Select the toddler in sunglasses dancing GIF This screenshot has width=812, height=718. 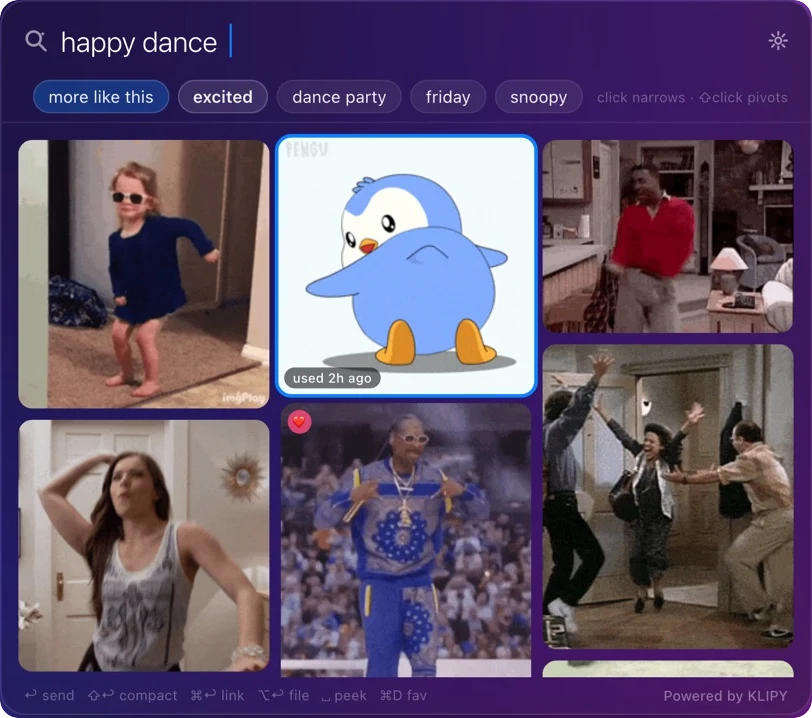pyautogui.click(x=144, y=274)
